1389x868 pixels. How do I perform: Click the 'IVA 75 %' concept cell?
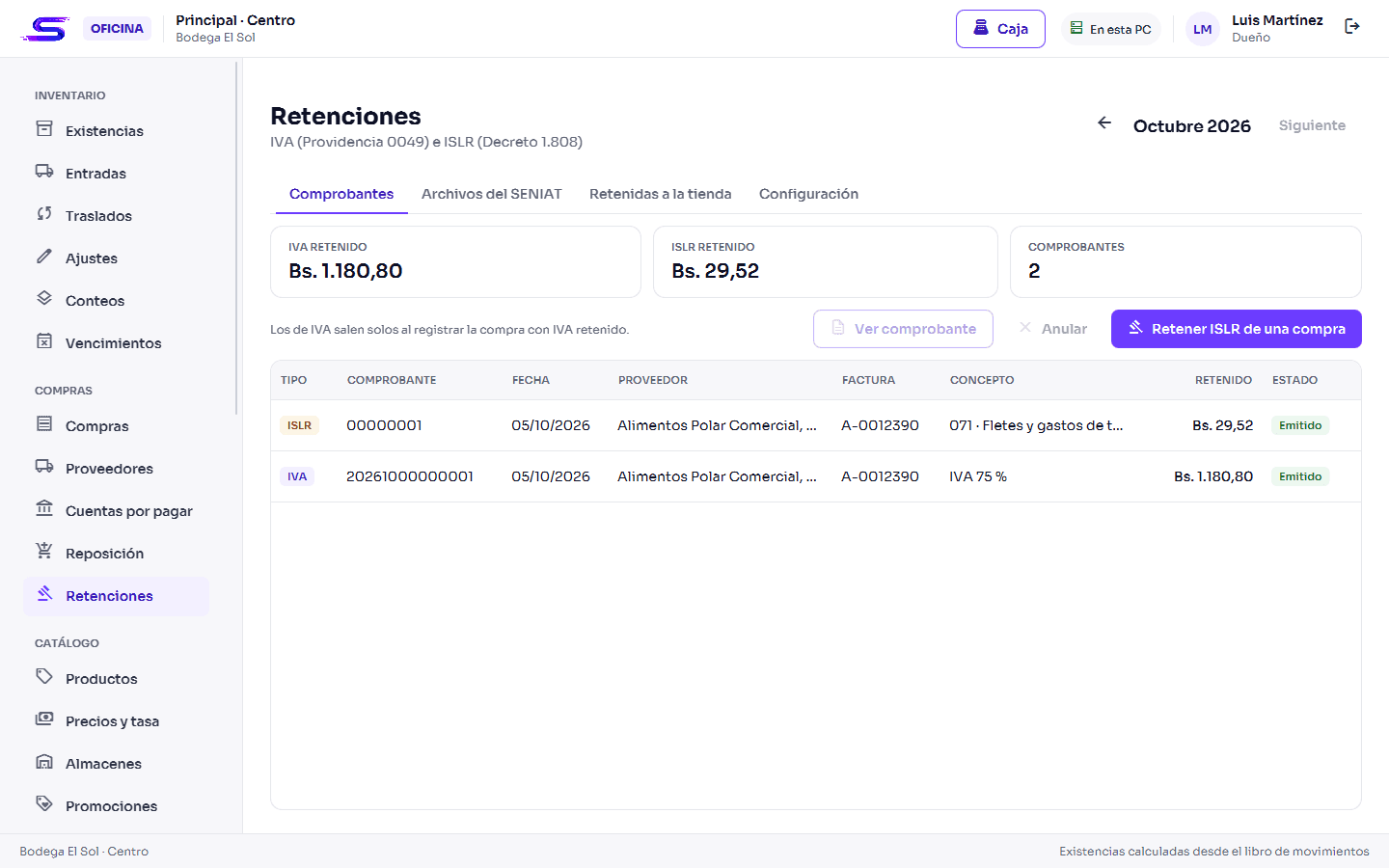click(x=978, y=476)
